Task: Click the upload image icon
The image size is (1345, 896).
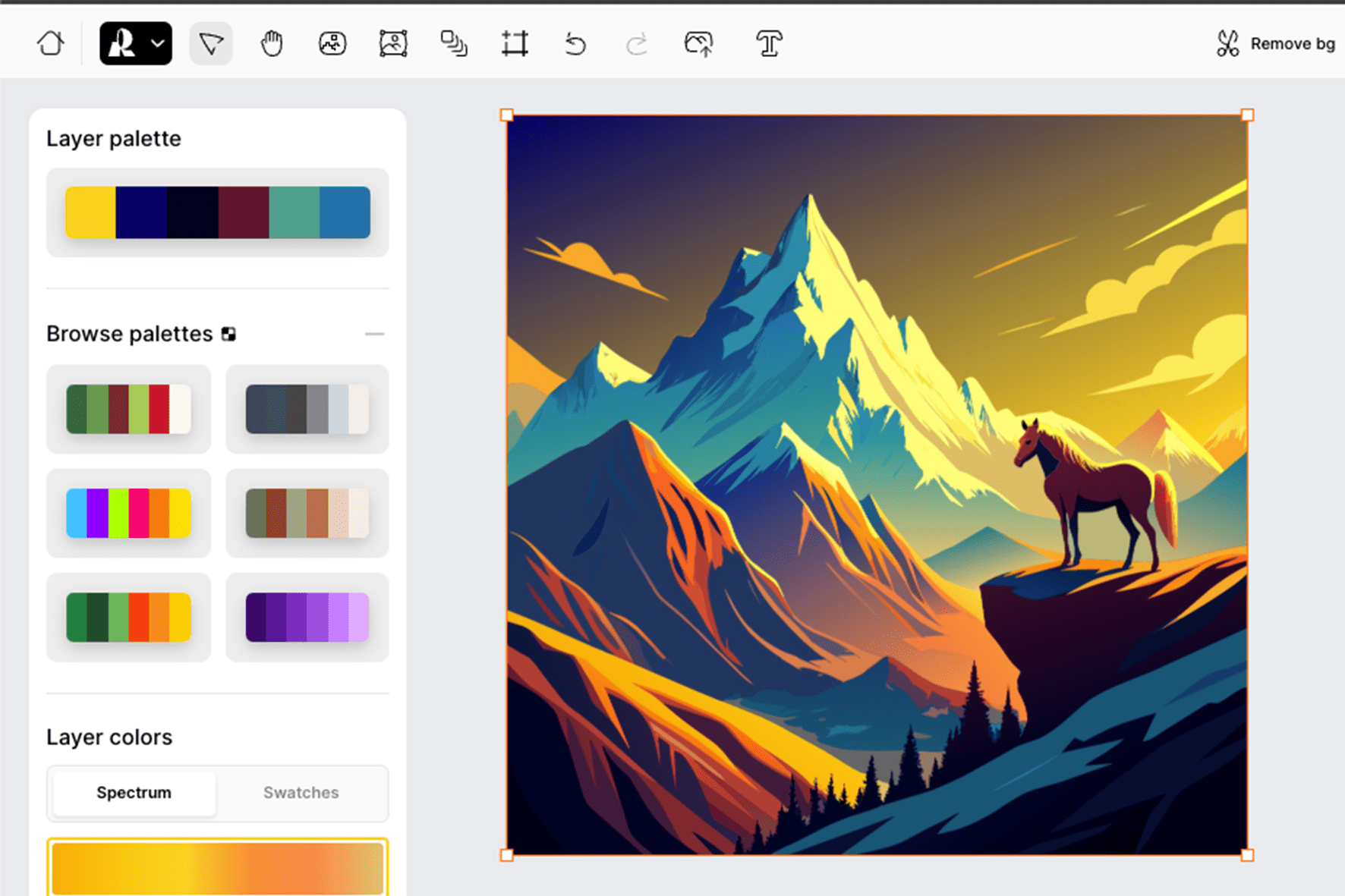Action: point(698,43)
